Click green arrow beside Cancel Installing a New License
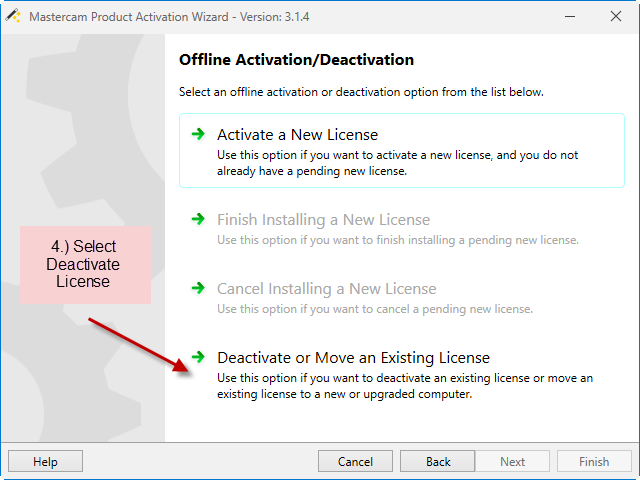This screenshot has height=480, width=640. [198, 288]
